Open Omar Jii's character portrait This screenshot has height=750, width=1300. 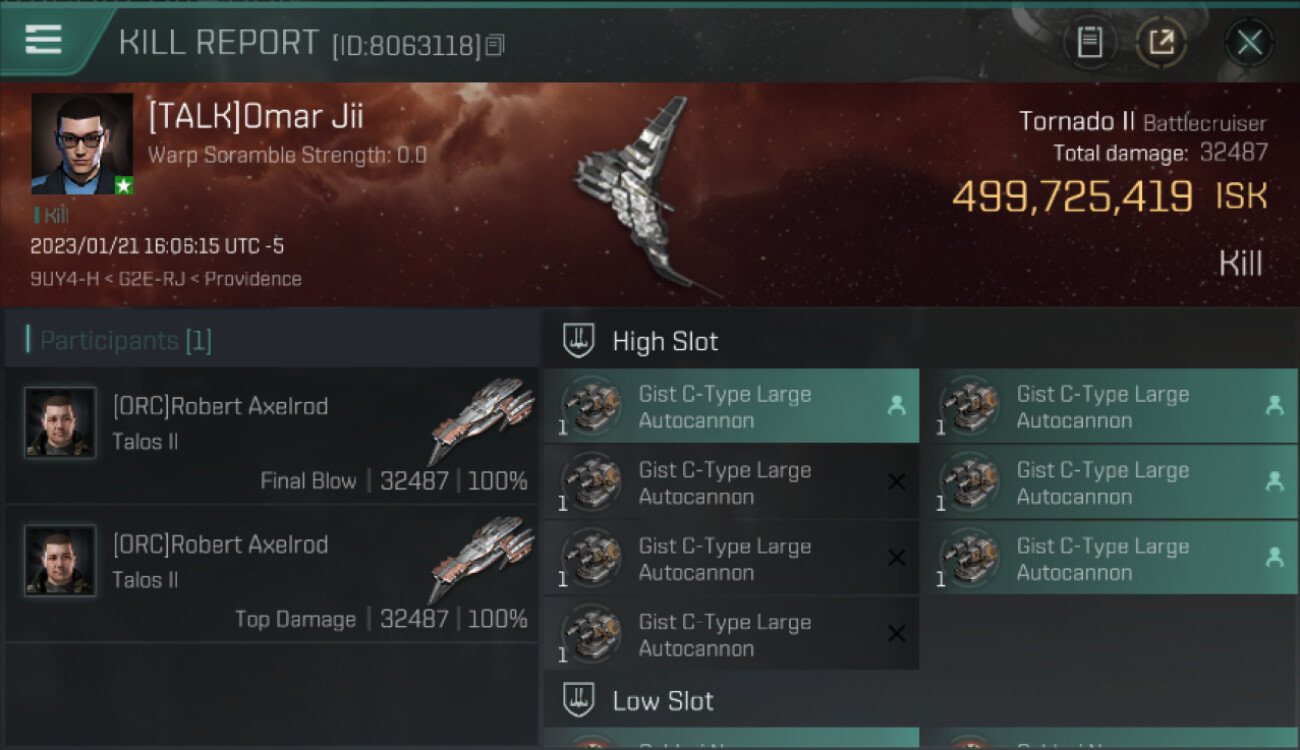tap(82, 144)
